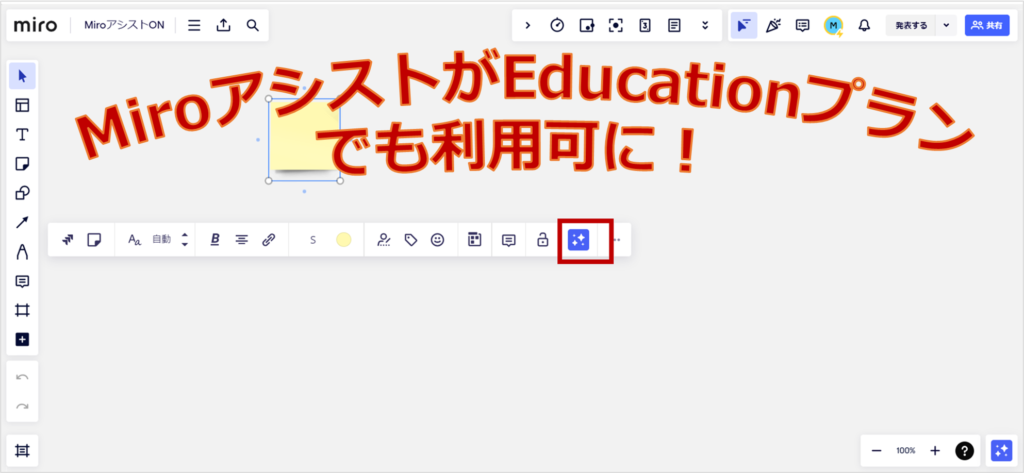The height and width of the screenshot is (473, 1024).
Task: Open the Templates tool in sidebar
Action: click(22, 105)
